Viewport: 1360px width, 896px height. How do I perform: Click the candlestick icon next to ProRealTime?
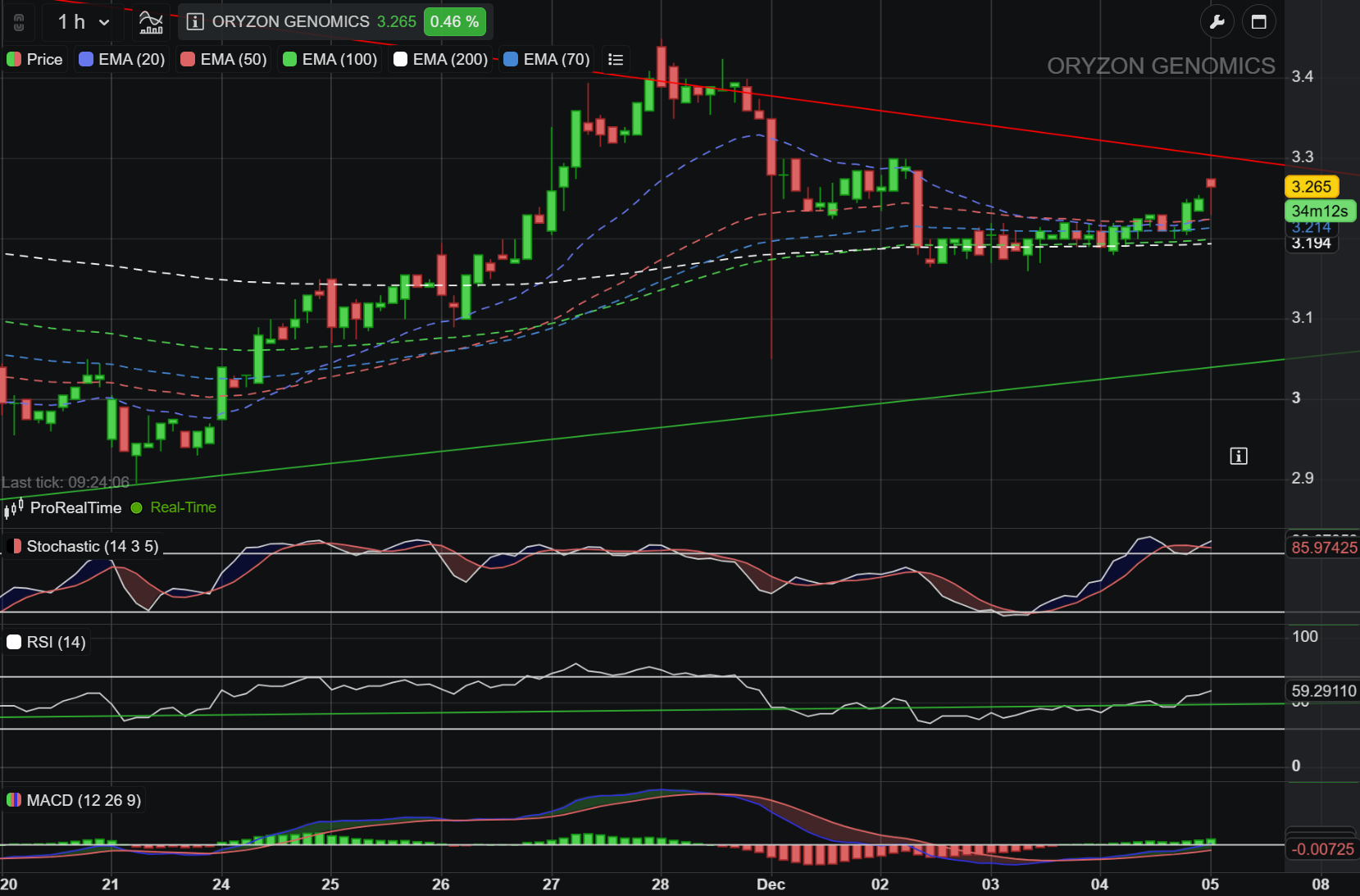click(14, 508)
